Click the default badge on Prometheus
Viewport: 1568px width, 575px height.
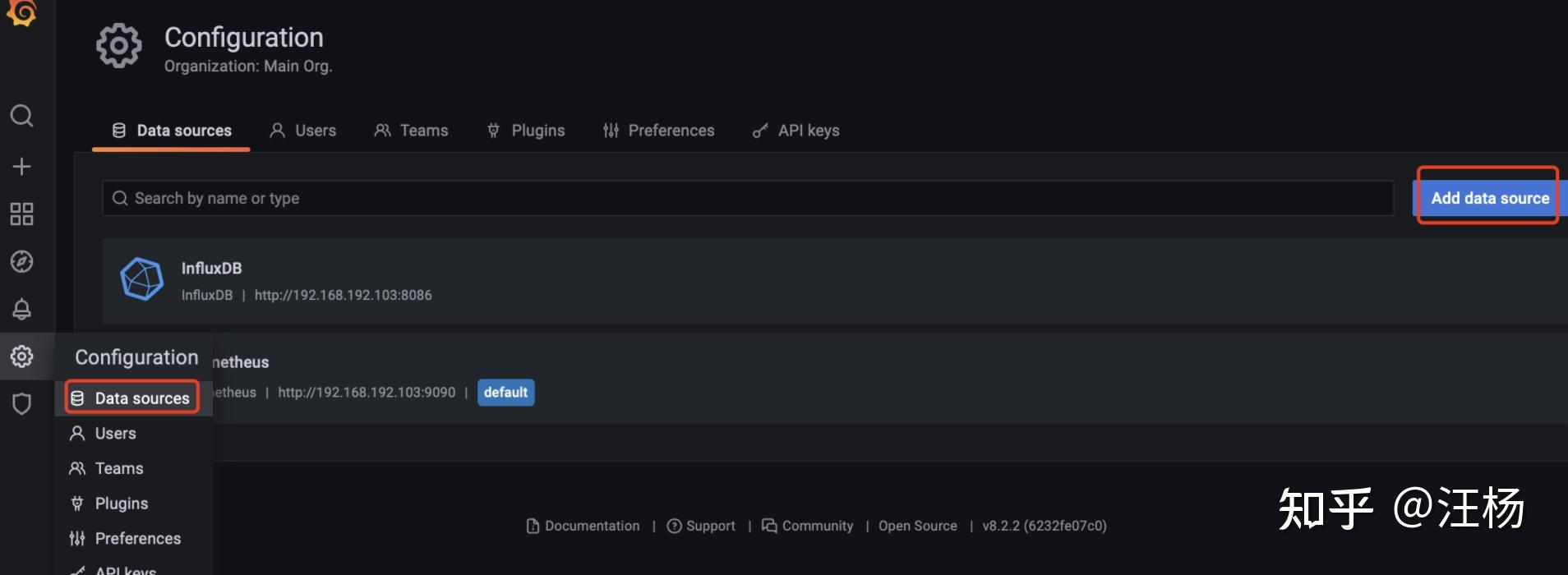[x=505, y=393]
